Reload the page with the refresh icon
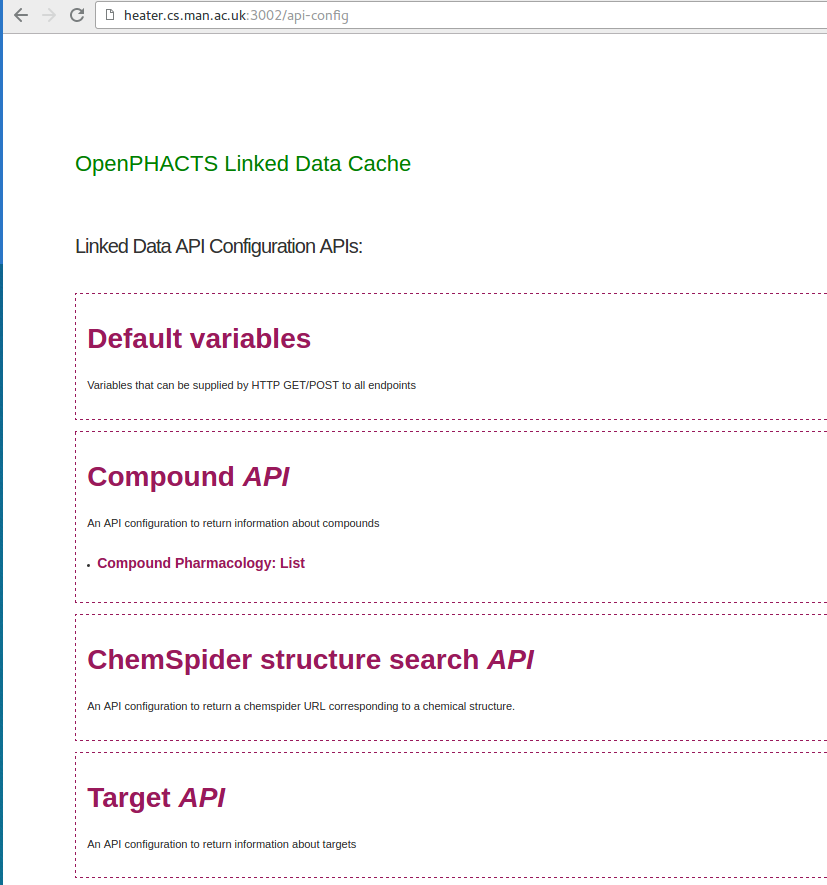 click(x=77, y=15)
